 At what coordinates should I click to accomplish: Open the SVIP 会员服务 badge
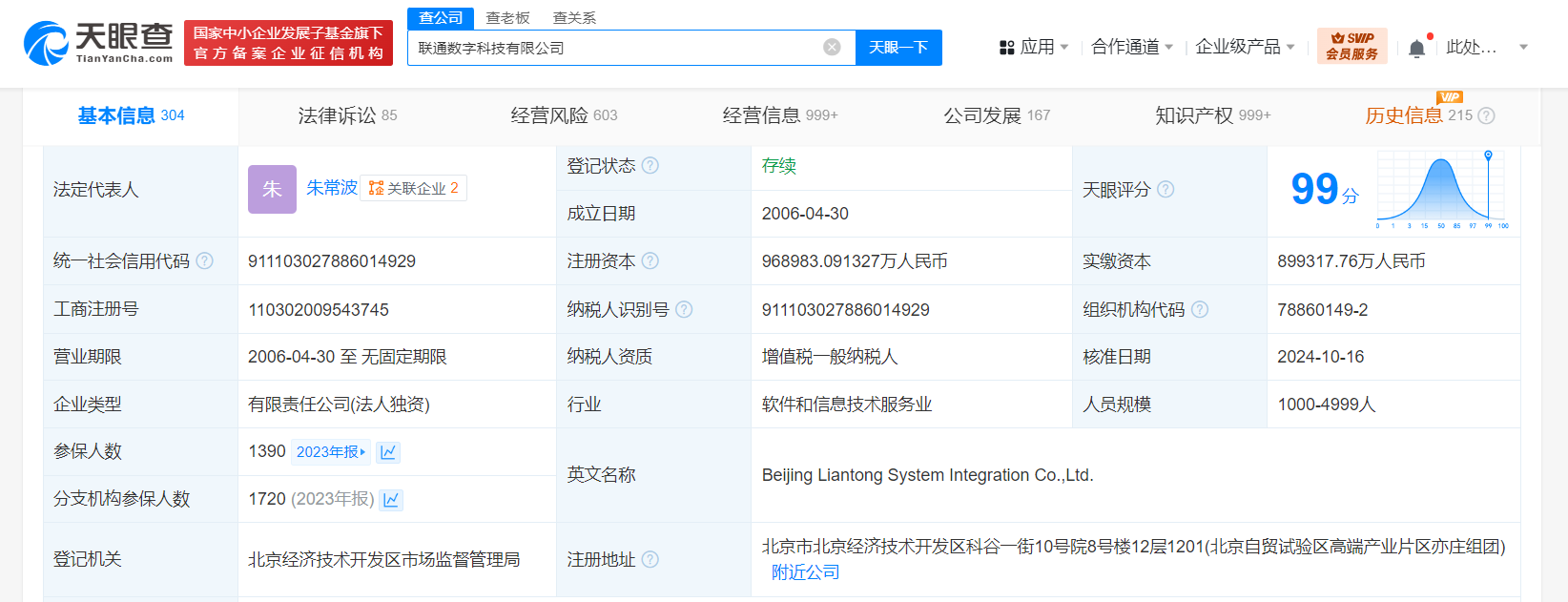click(1351, 46)
